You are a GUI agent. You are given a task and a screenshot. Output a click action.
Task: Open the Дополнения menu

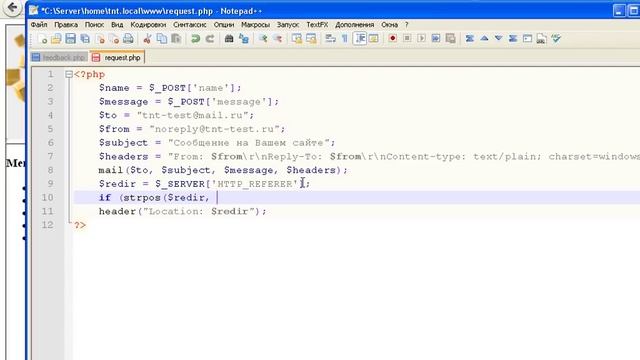[355, 25]
